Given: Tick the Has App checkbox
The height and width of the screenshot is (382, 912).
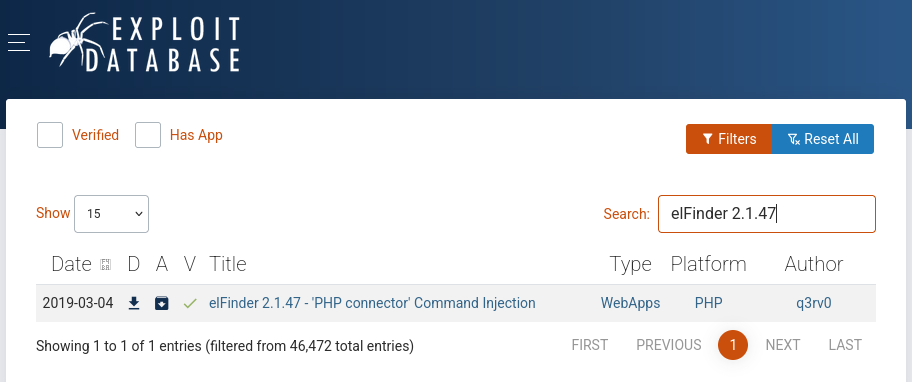Looking at the screenshot, I should tap(148, 135).
